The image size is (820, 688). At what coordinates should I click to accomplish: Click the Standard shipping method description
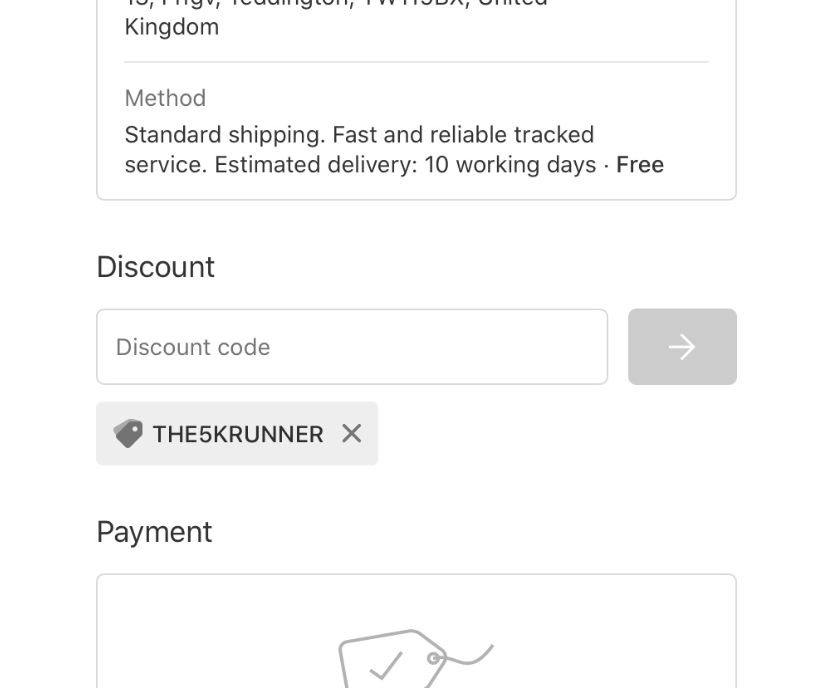pyautogui.click(x=359, y=134)
